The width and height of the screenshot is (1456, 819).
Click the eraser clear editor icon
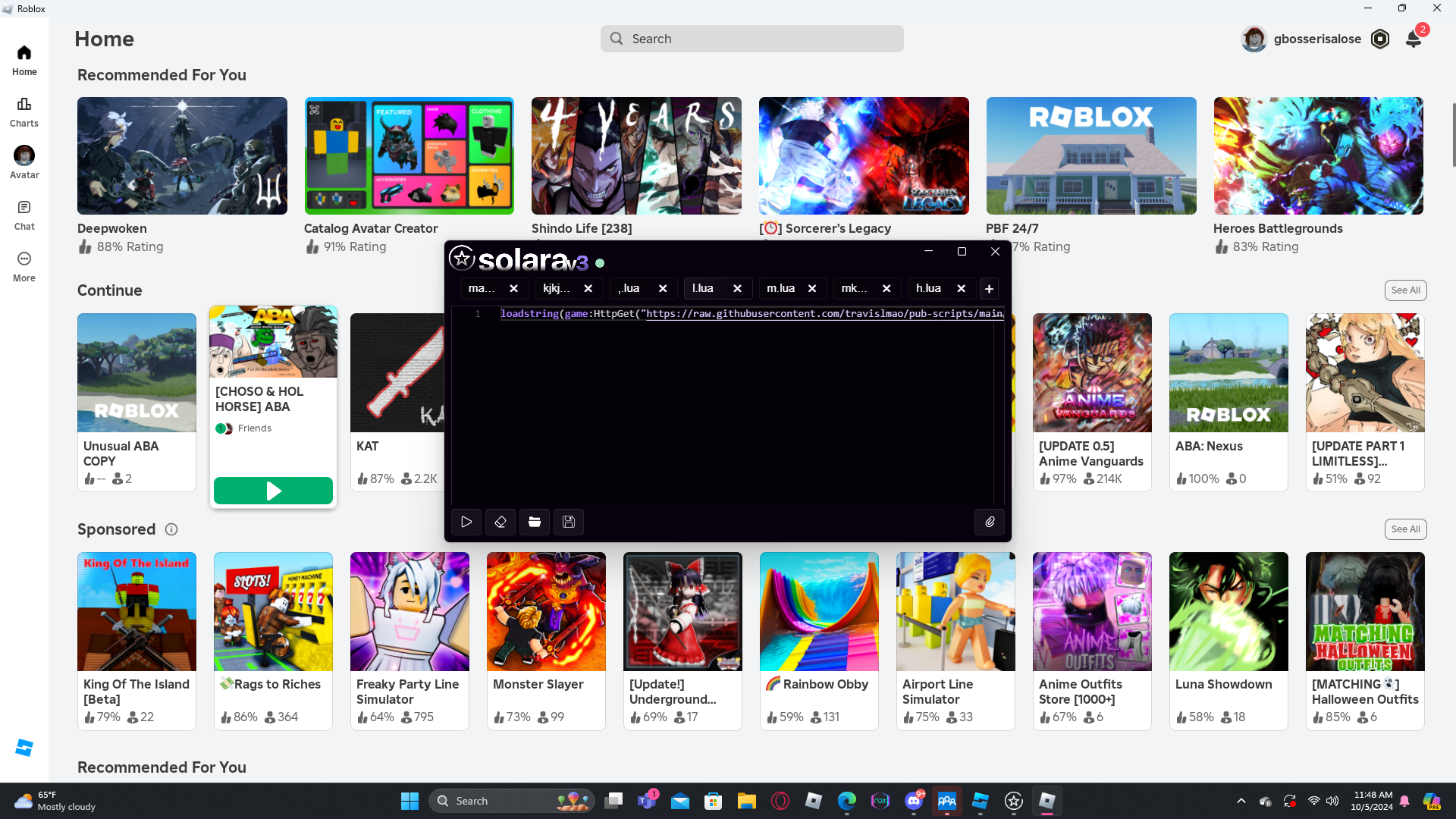(500, 522)
